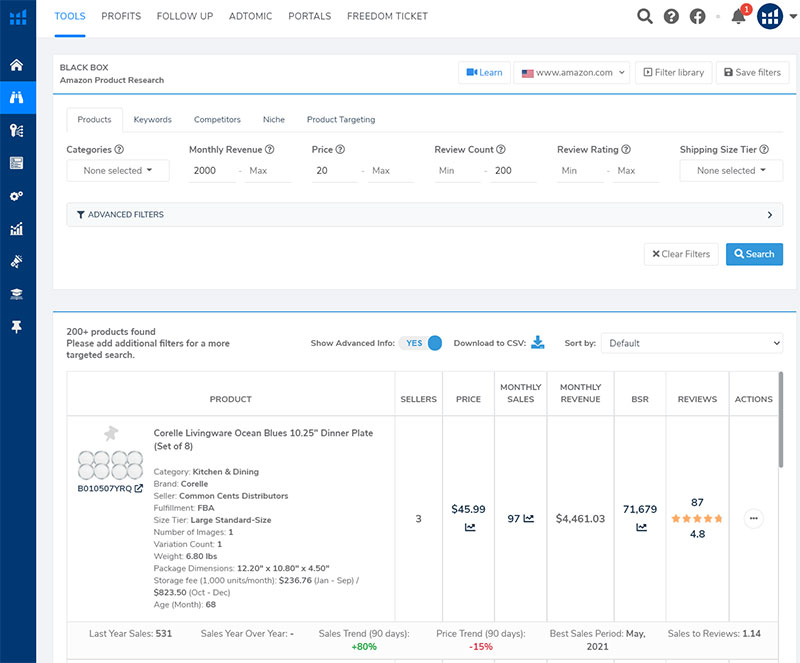Click Review Count help question mark
Viewport: 800px width, 663px height.
pos(501,150)
